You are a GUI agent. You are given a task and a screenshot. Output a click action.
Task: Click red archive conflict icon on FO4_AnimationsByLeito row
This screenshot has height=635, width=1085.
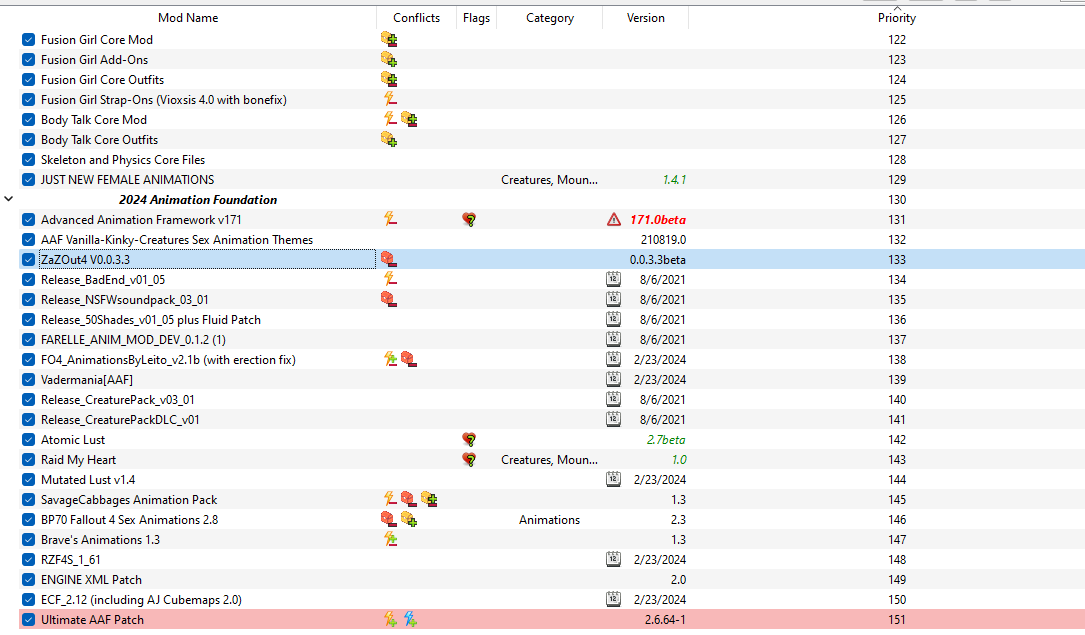pos(409,359)
